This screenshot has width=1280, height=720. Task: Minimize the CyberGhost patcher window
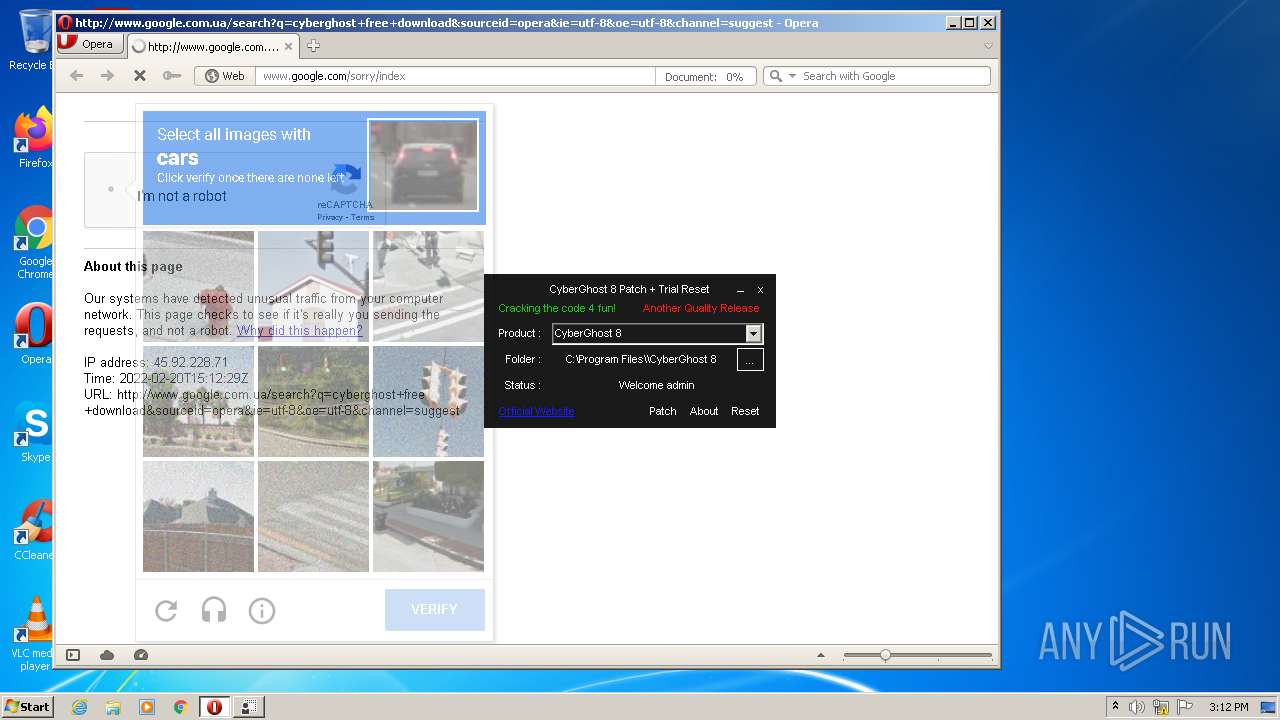741,290
